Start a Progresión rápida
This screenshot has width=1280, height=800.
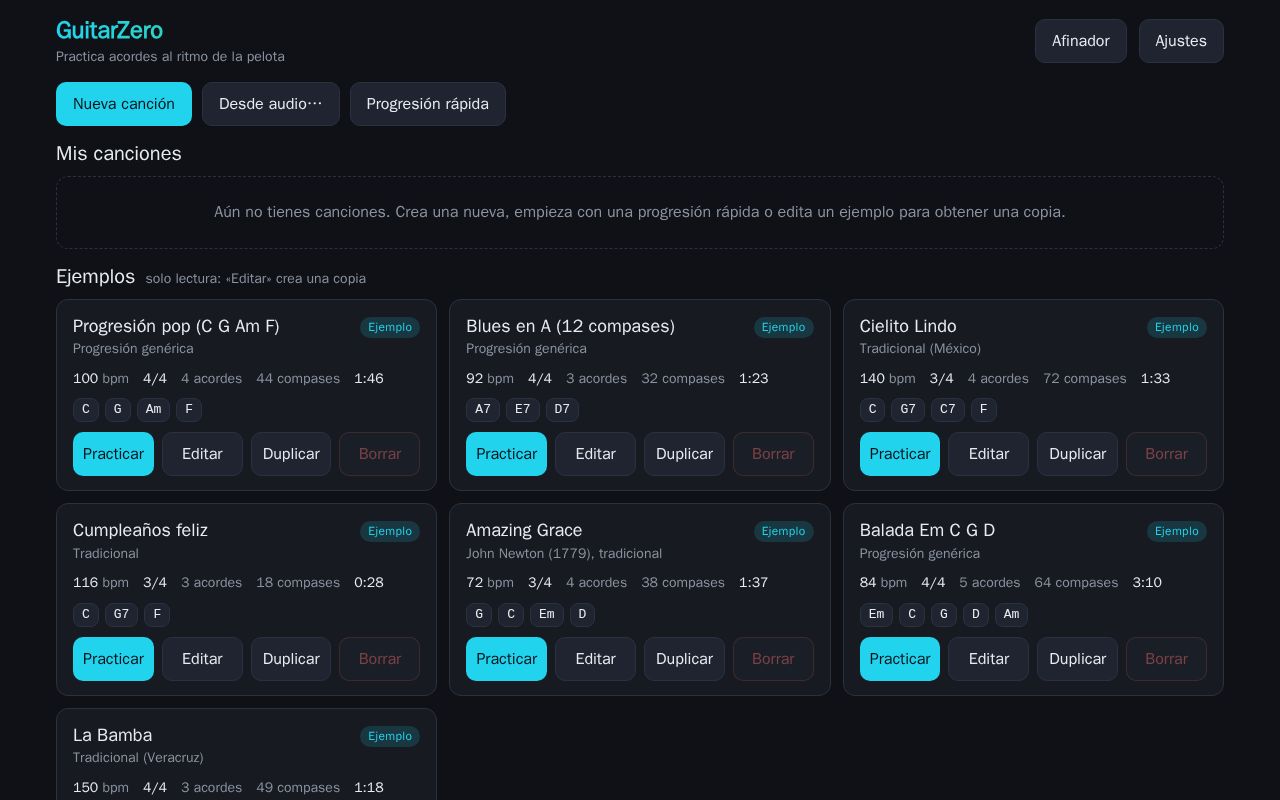(x=428, y=104)
